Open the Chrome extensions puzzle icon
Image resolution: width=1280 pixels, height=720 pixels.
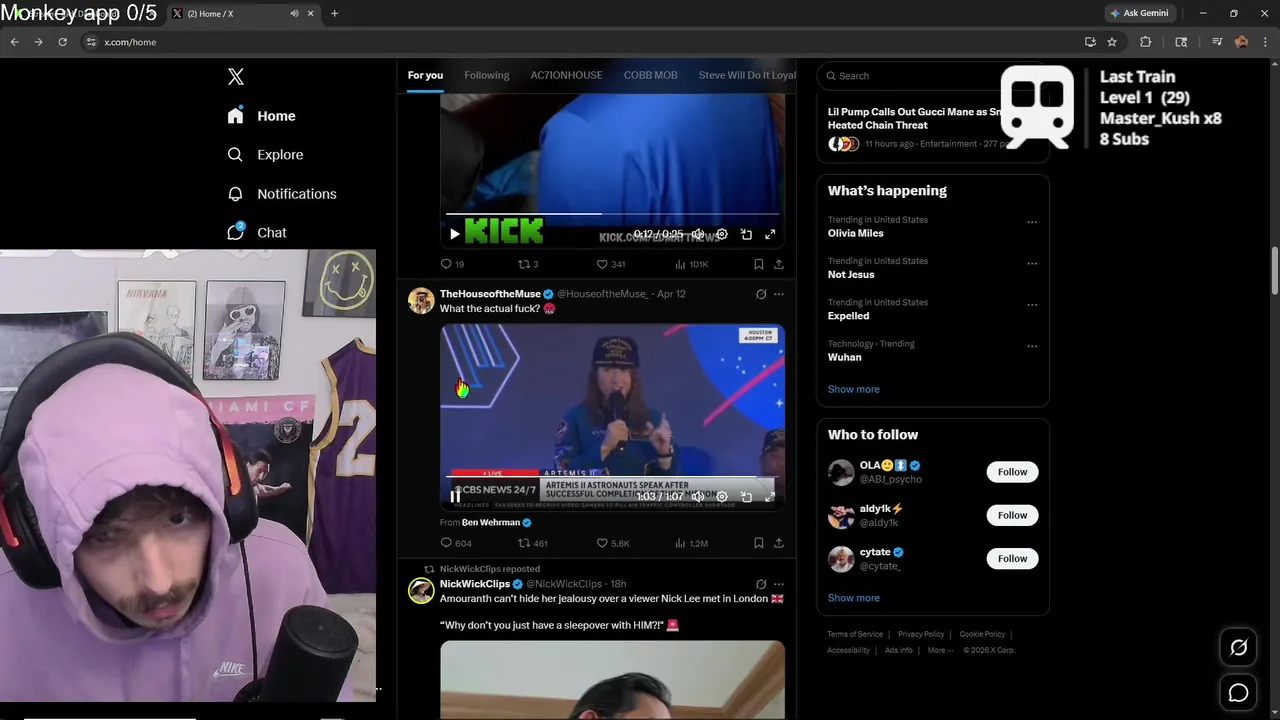click(x=1146, y=42)
